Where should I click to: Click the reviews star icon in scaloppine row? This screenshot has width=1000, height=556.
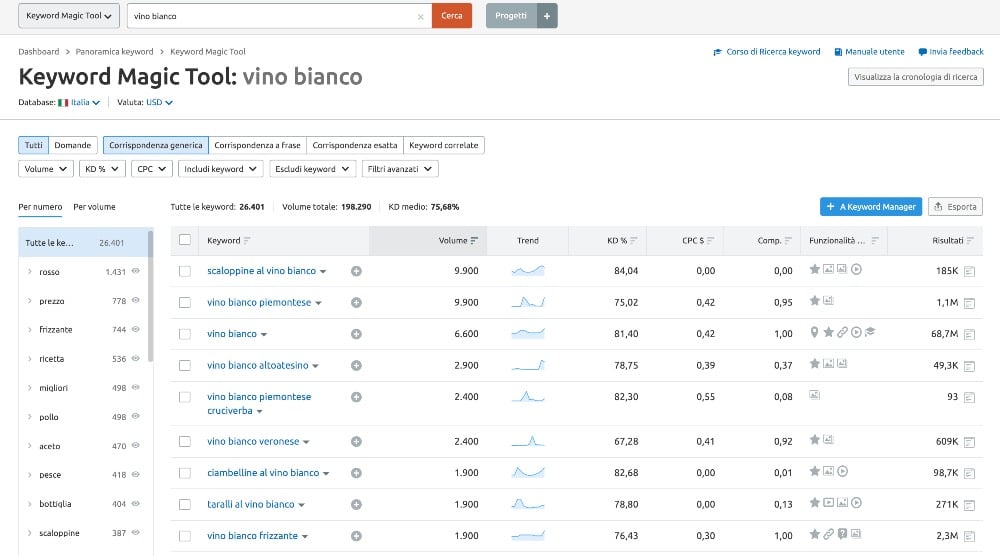[814, 269]
